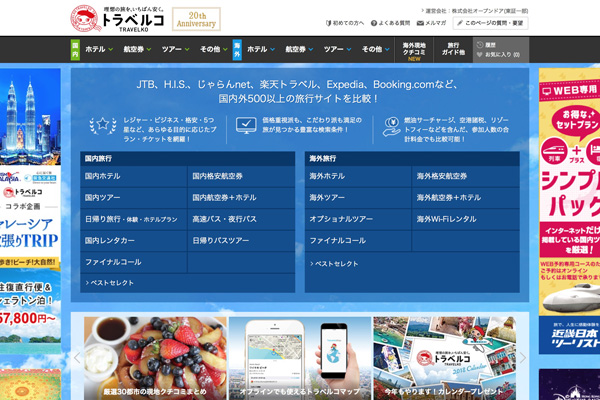Open domestic ベストセレクト link

pos(110,283)
